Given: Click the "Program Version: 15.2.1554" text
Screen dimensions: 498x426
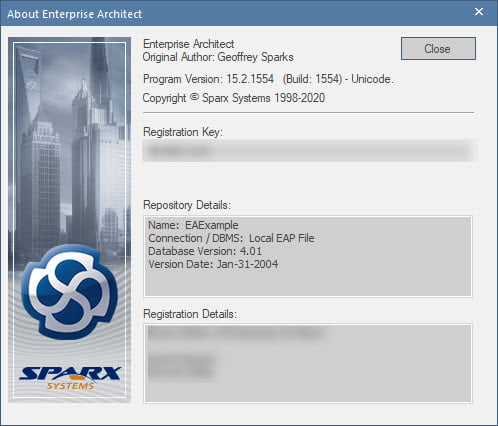Looking at the screenshot, I should [208, 79].
